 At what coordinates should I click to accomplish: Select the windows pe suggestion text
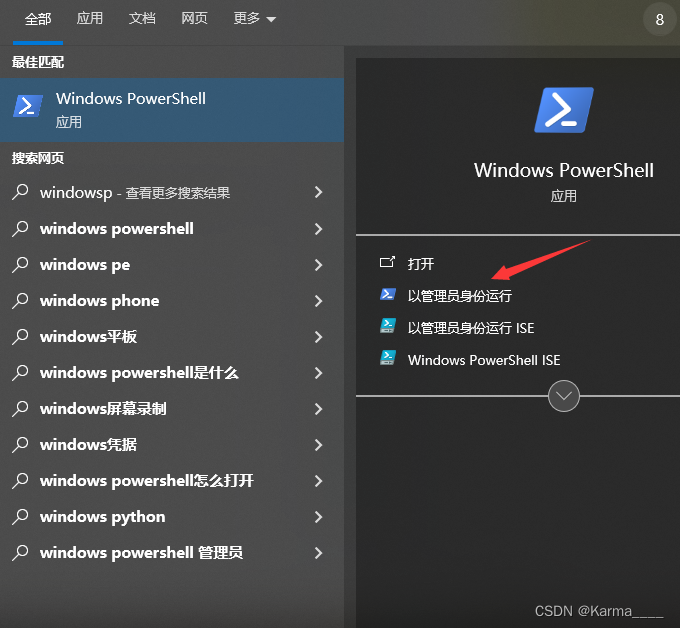point(85,265)
